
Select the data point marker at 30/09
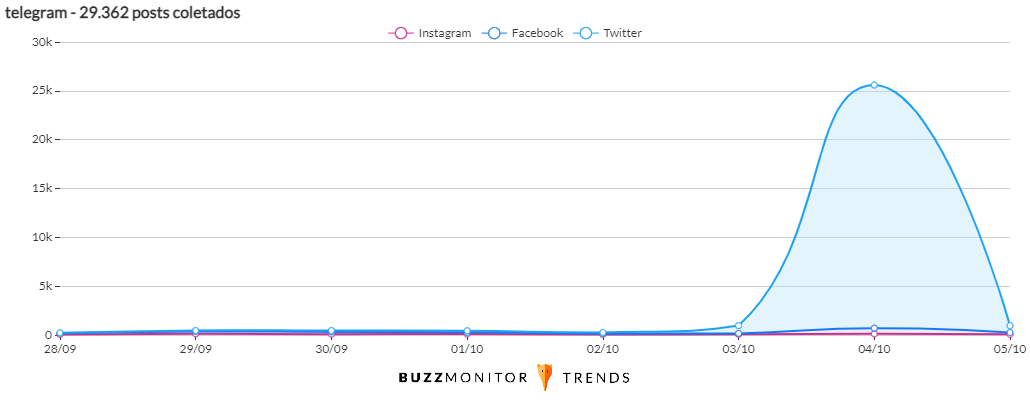coord(331,331)
